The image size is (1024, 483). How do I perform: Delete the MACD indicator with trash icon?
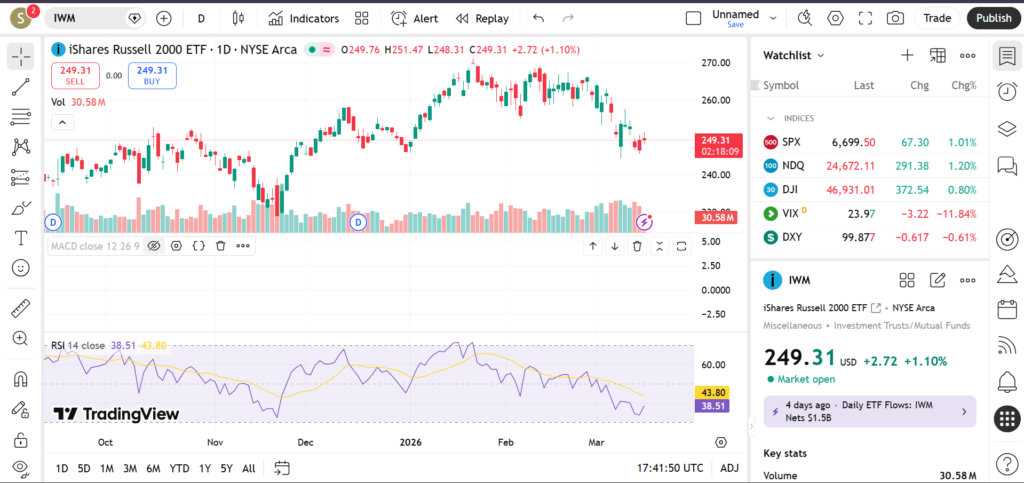click(220, 245)
